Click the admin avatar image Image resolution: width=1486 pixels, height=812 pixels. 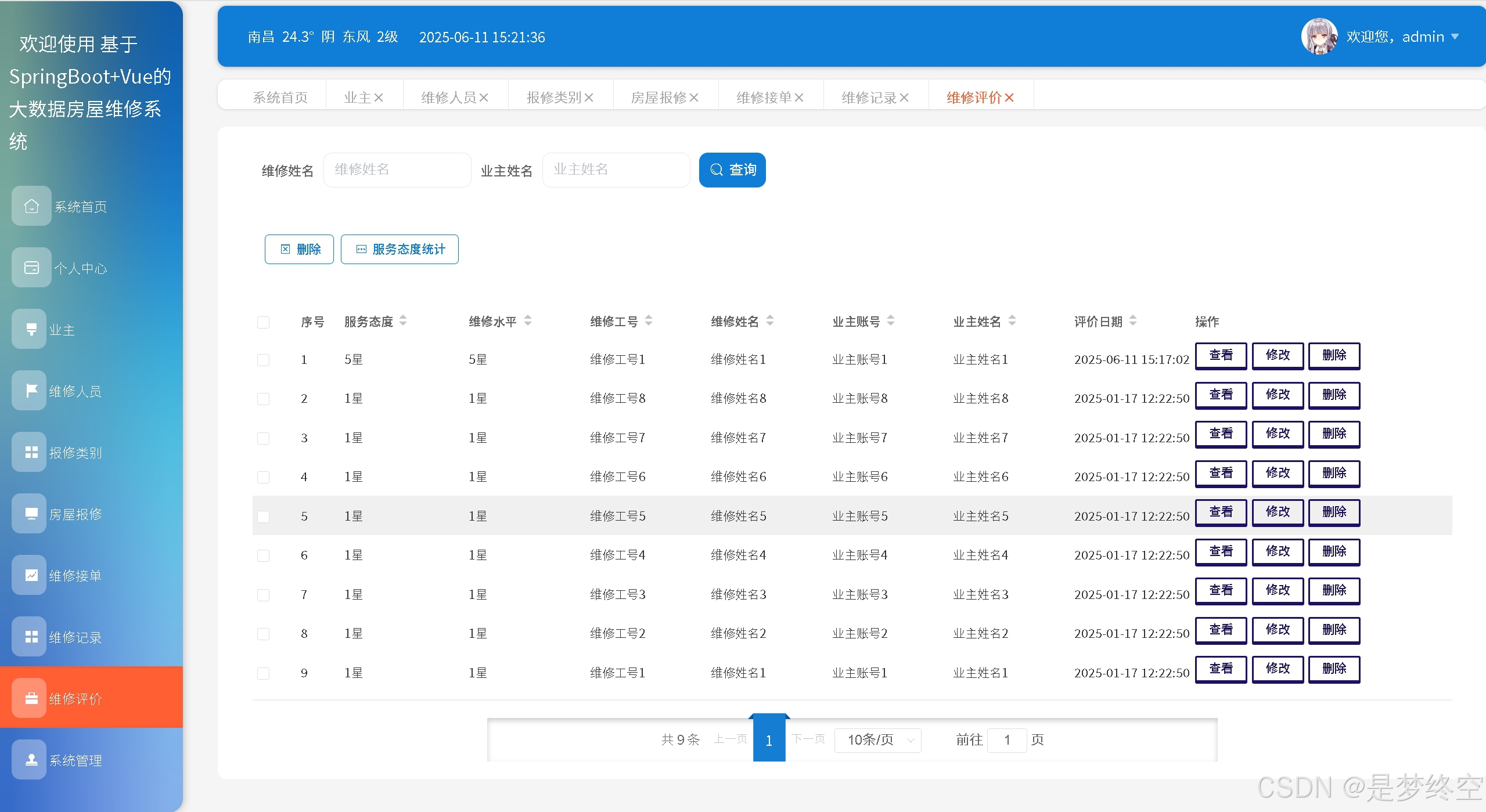coord(1318,37)
